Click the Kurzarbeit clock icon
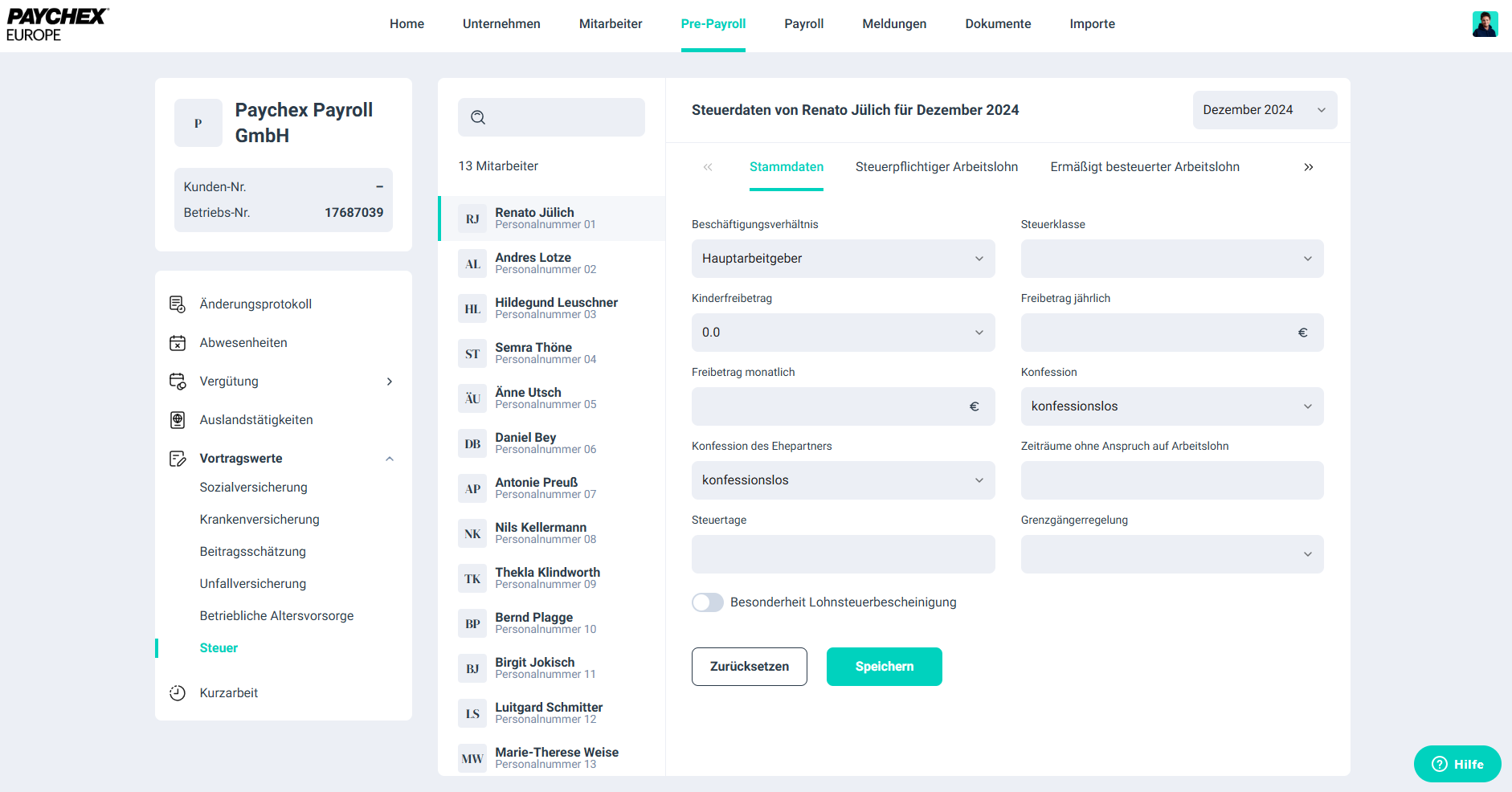Image resolution: width=1512 pixels, height=792 pixels. [178, 693]
